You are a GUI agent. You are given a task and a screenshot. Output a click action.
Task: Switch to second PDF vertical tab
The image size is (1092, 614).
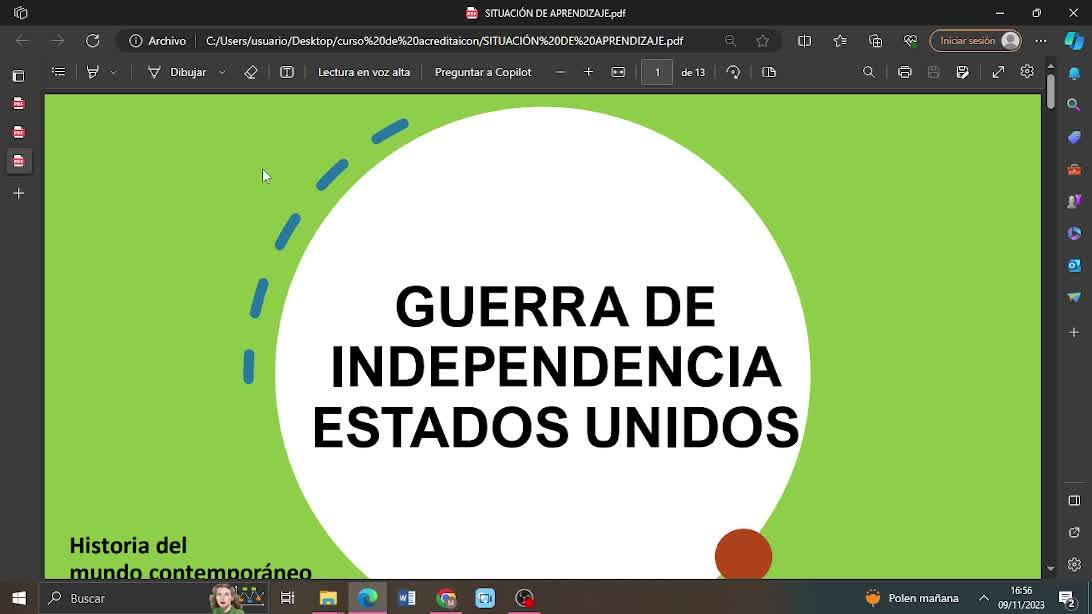(19, 132)
